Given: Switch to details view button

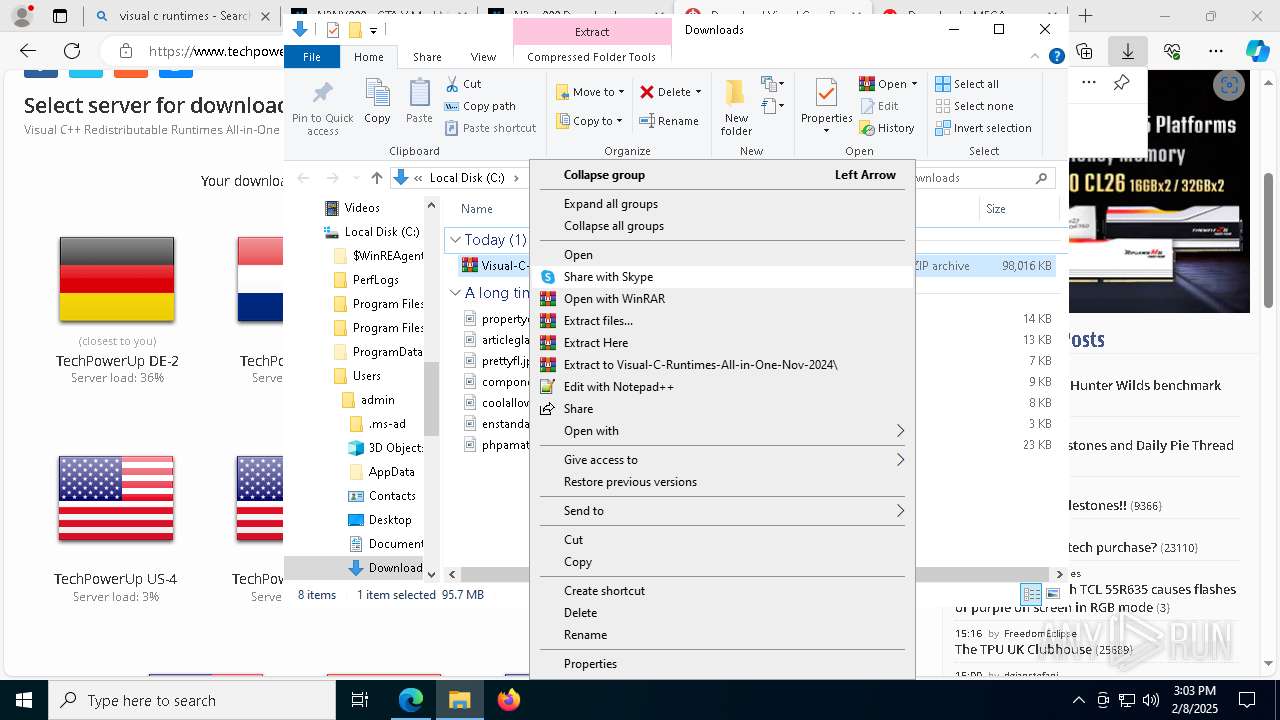Looking at the screenshot, I should (1031, 594).
